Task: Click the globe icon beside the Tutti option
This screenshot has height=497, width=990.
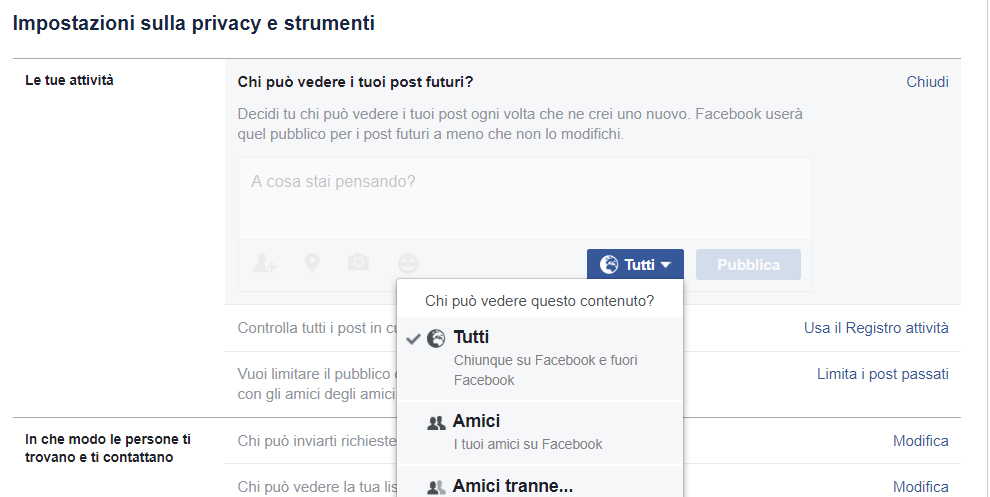Action: (x=436, y=338)
